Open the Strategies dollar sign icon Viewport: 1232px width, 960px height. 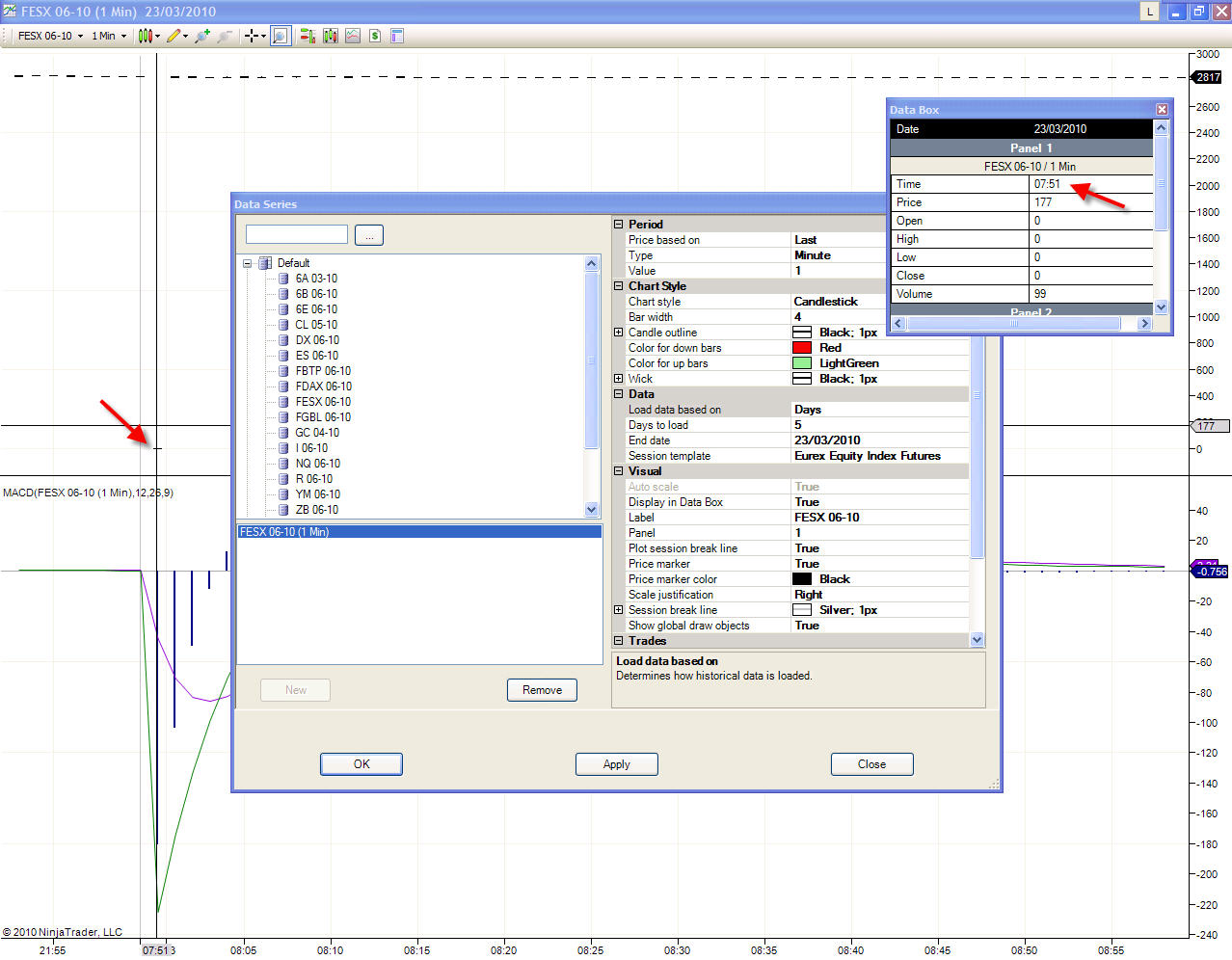pyautogui.click(x=375, y=36)
